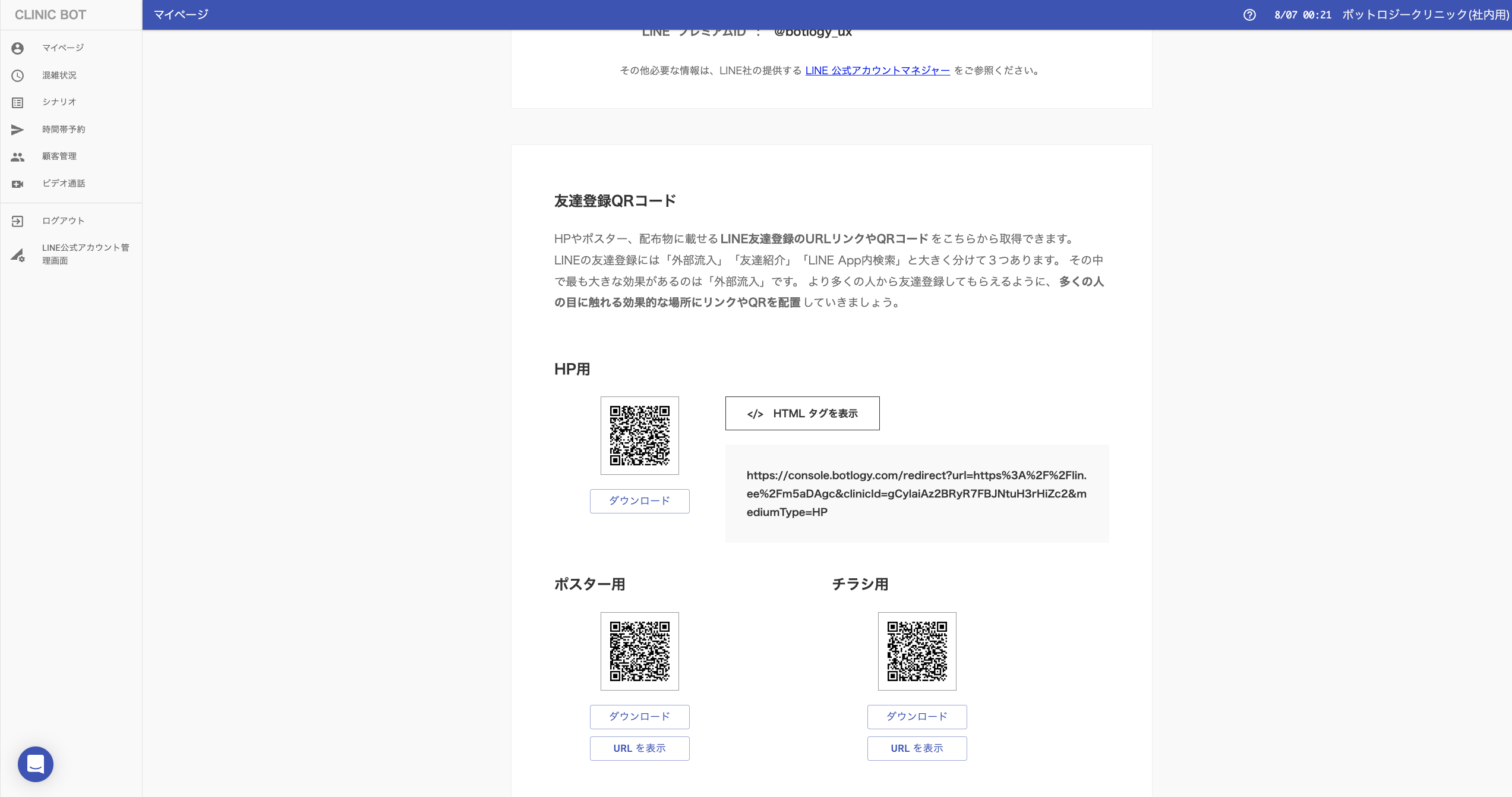The image size is (1512, 797).
Task: Click the シナリオ list icon
Action: [18, 103]
